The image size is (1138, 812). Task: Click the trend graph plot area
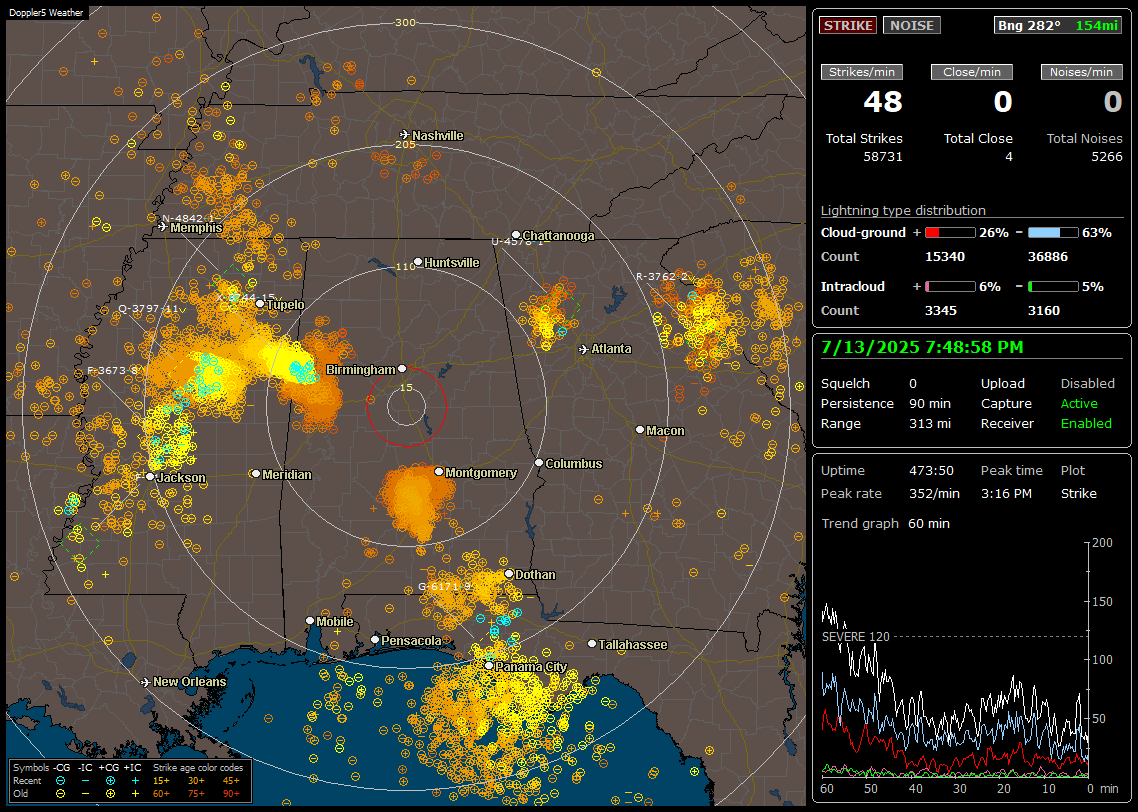(954, 659)
